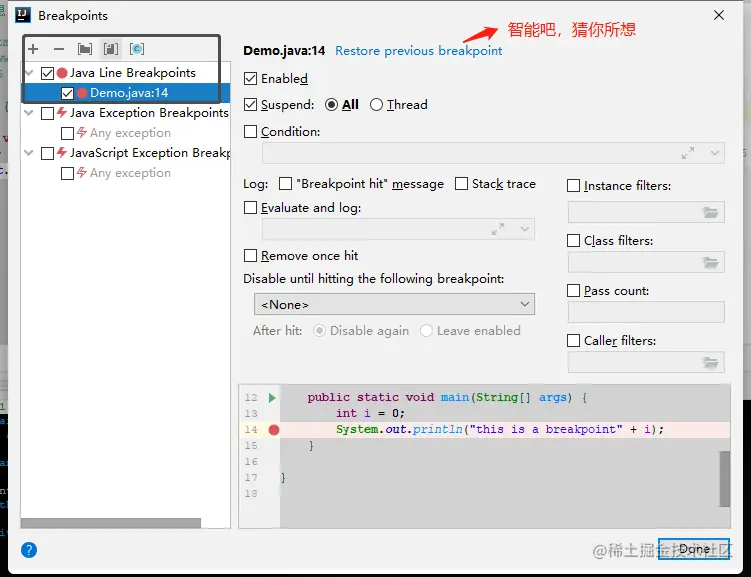The width and height of the screenshot is (751, 577).
Task: Click the Instance filters input field
Action: click(x=646, y=212)
